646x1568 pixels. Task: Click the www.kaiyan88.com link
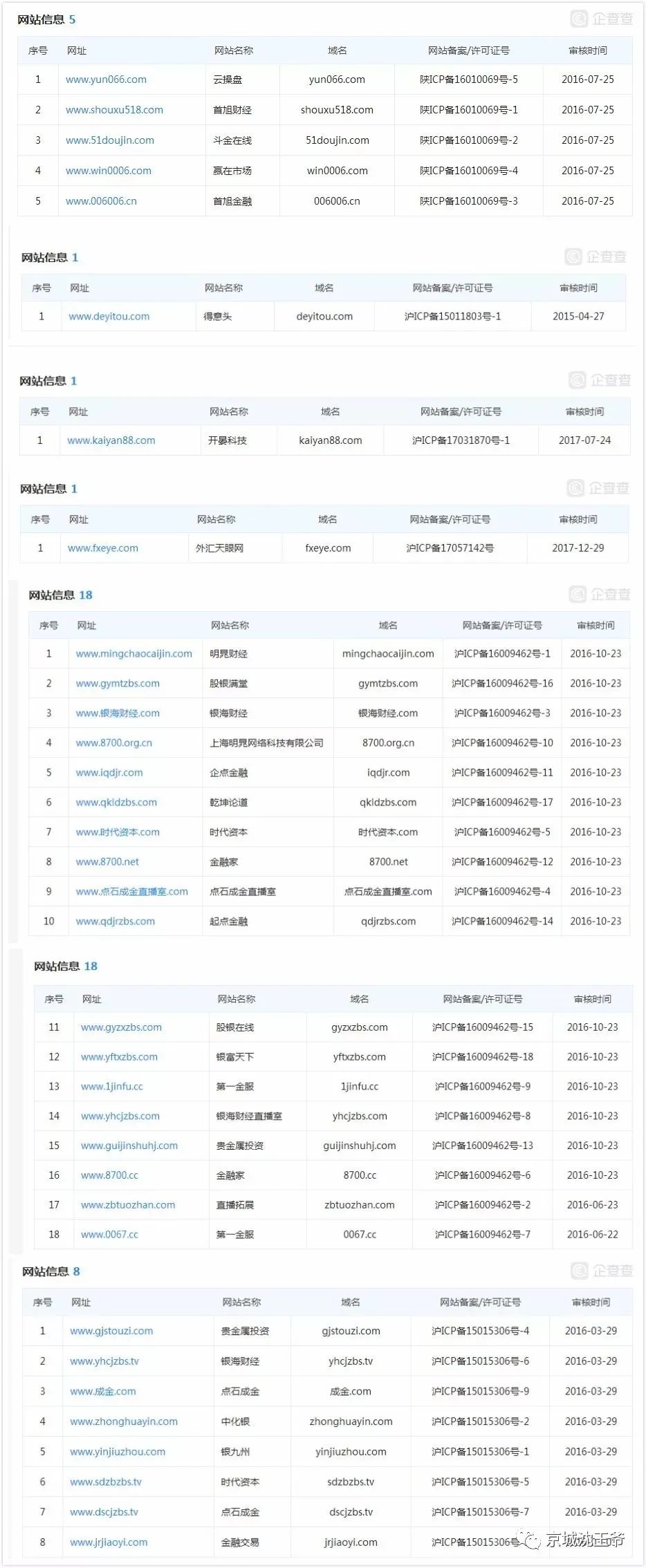coord(111,440)
